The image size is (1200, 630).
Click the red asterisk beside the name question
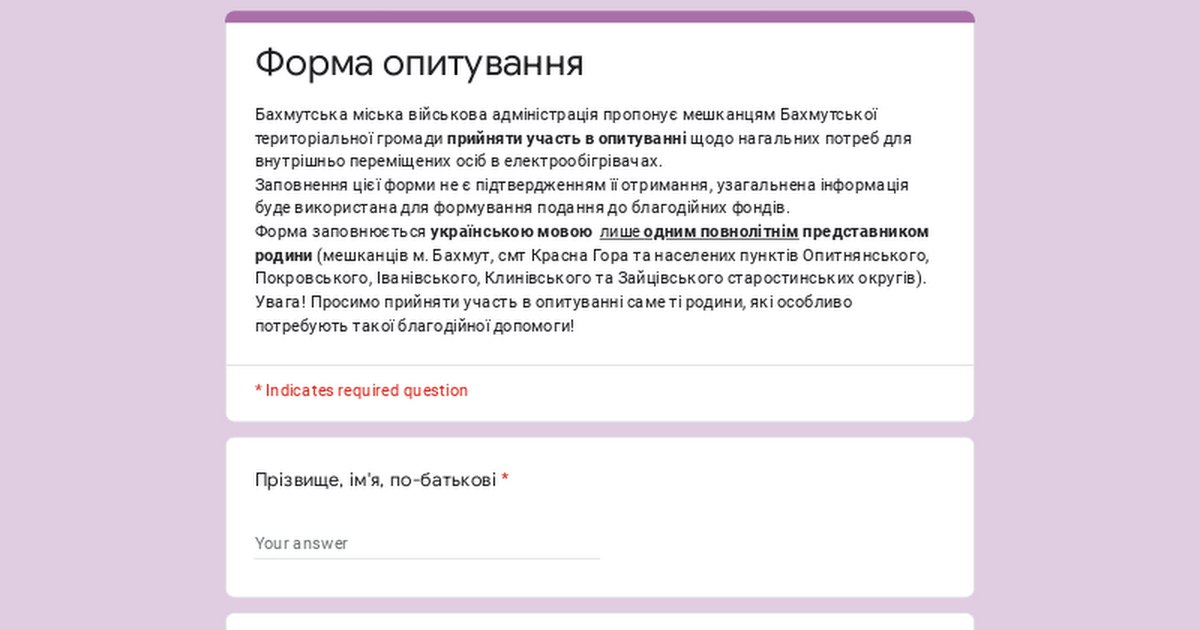click(505, 480)
